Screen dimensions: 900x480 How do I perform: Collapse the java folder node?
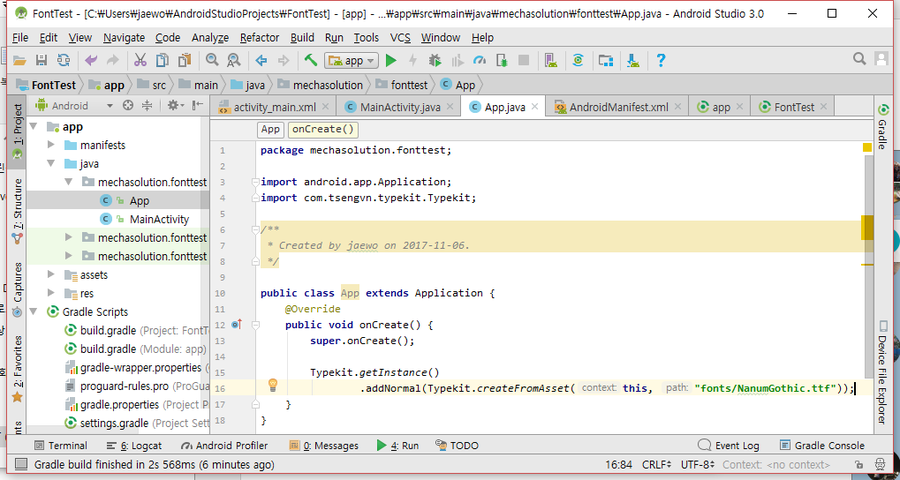(x=51, y=164)
